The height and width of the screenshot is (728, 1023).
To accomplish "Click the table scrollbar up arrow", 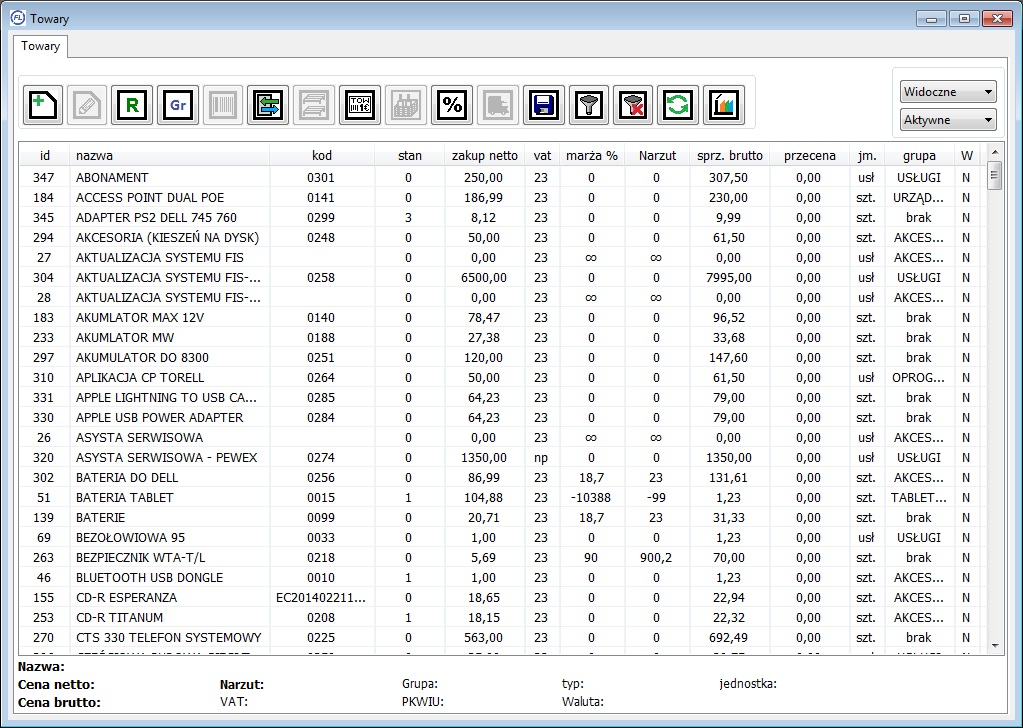I will [x=995, y=153].
